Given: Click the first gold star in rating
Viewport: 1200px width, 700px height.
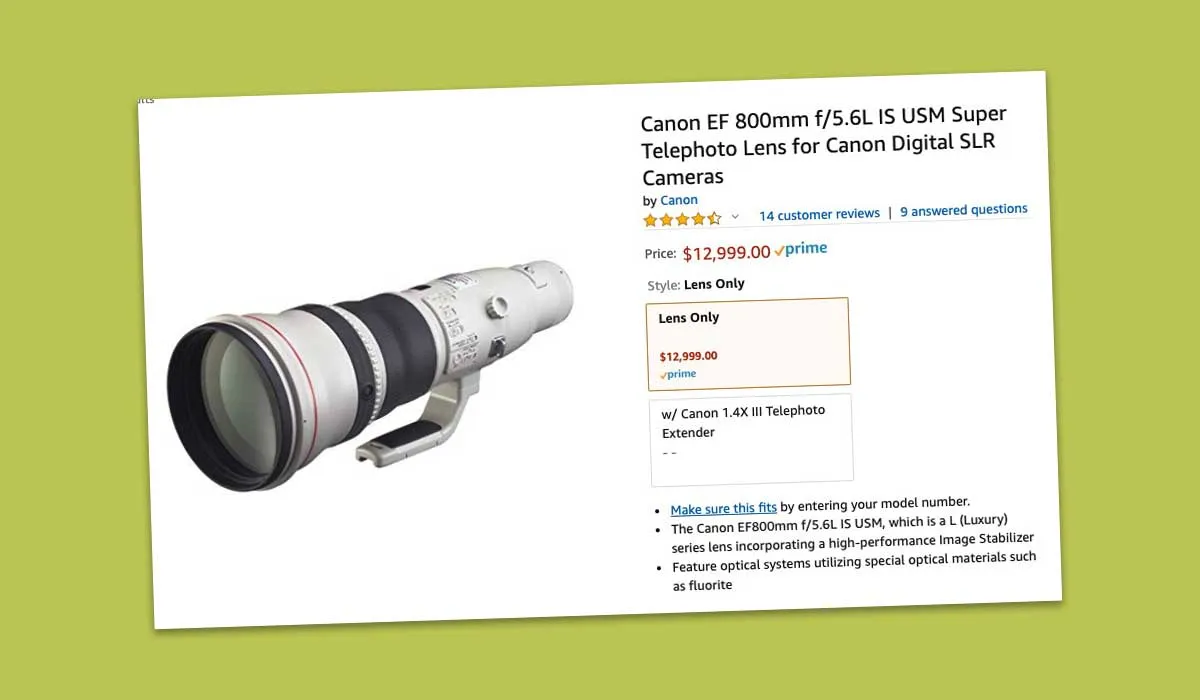Looking at the screenshot, I should 650,220.
